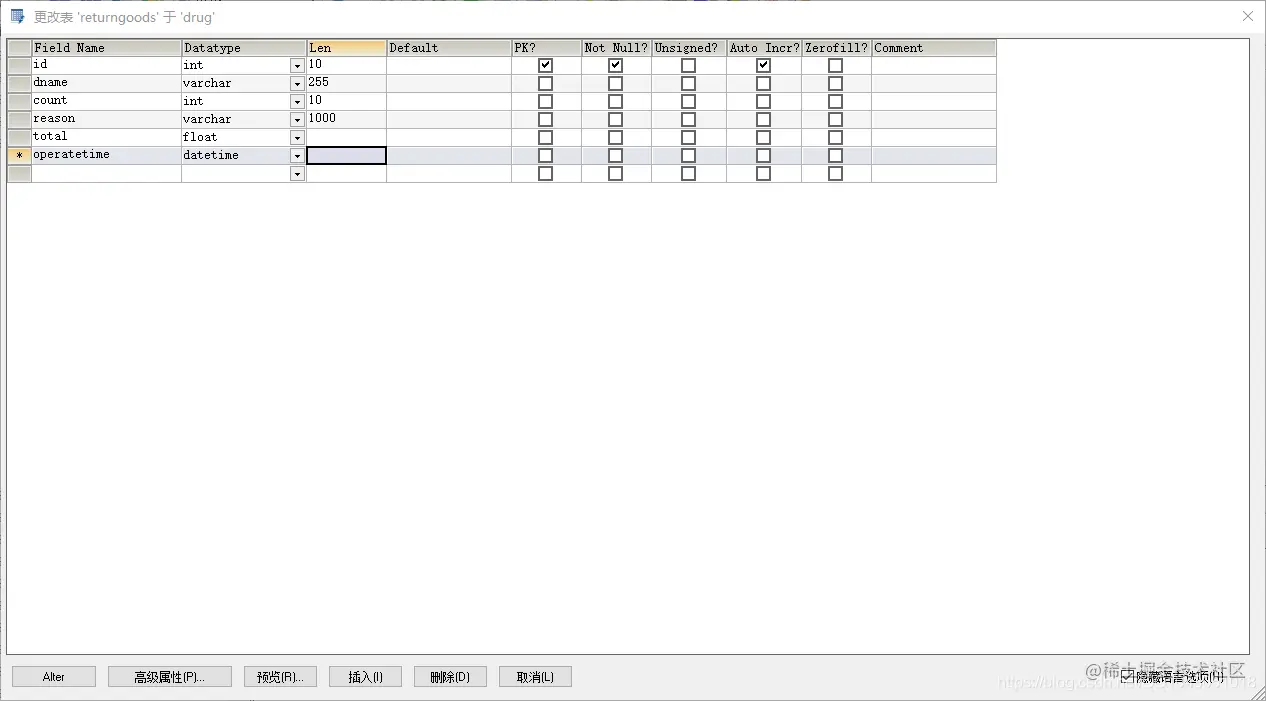Select the 'count' field name cell

point(106,101)
